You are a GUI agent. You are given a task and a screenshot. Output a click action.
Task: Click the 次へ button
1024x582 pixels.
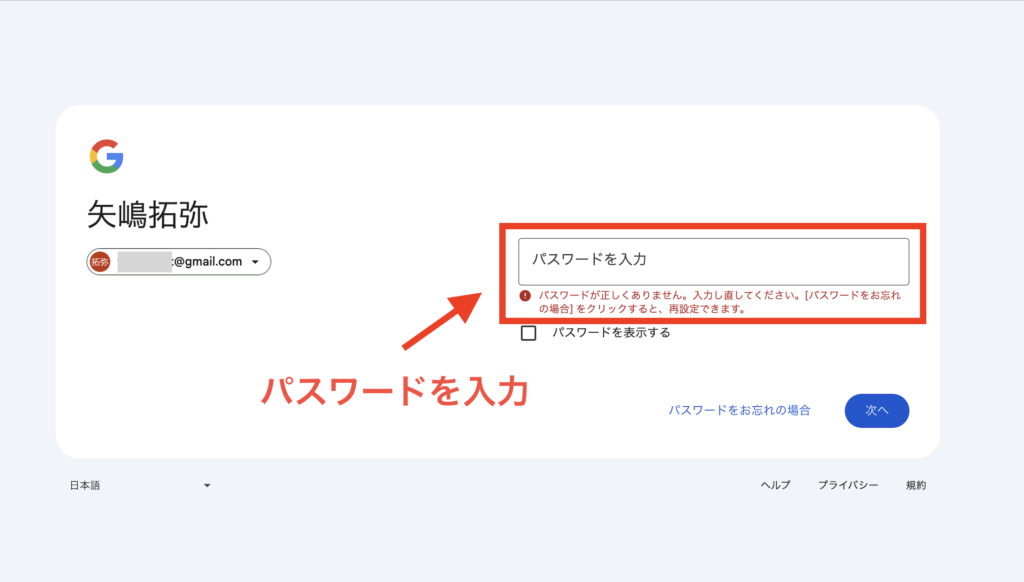(876, 411)
